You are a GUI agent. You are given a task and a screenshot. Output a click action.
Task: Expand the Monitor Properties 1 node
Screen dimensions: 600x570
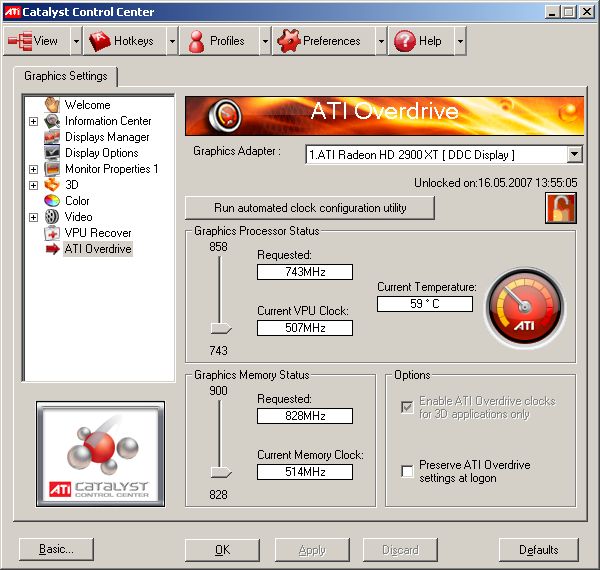click(34, 169)
